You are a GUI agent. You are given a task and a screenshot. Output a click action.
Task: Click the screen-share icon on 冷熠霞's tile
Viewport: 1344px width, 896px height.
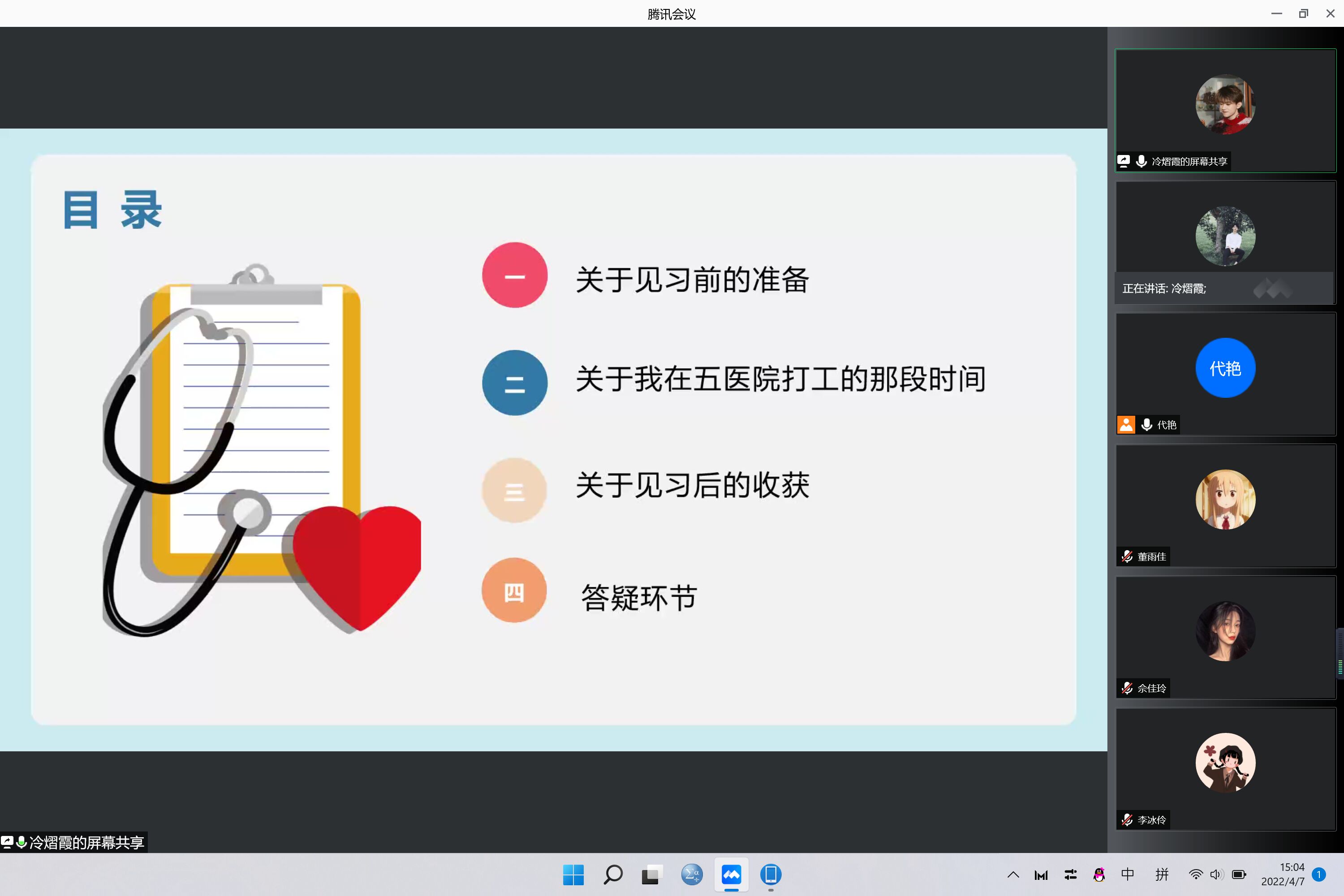(x=1124, y=161)
